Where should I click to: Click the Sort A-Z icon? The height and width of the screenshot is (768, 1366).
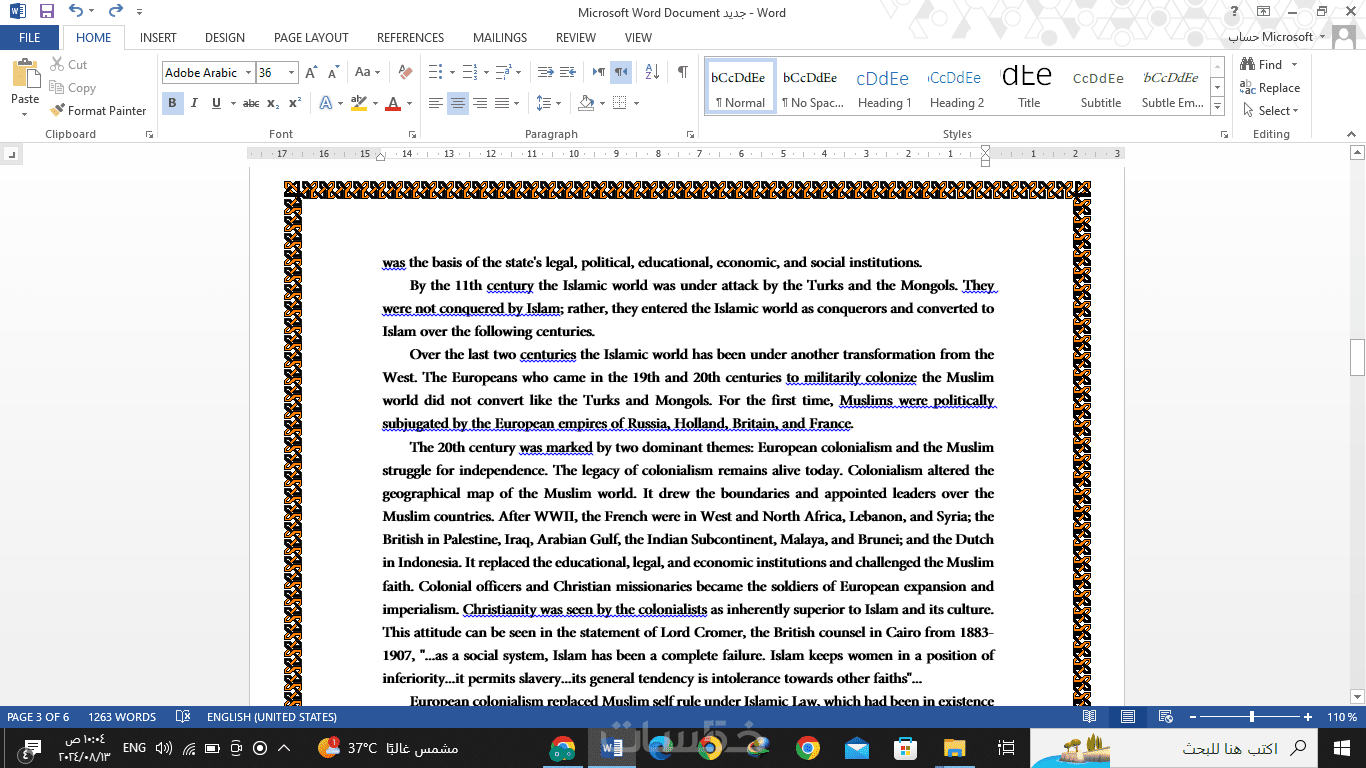click(652, 72)
